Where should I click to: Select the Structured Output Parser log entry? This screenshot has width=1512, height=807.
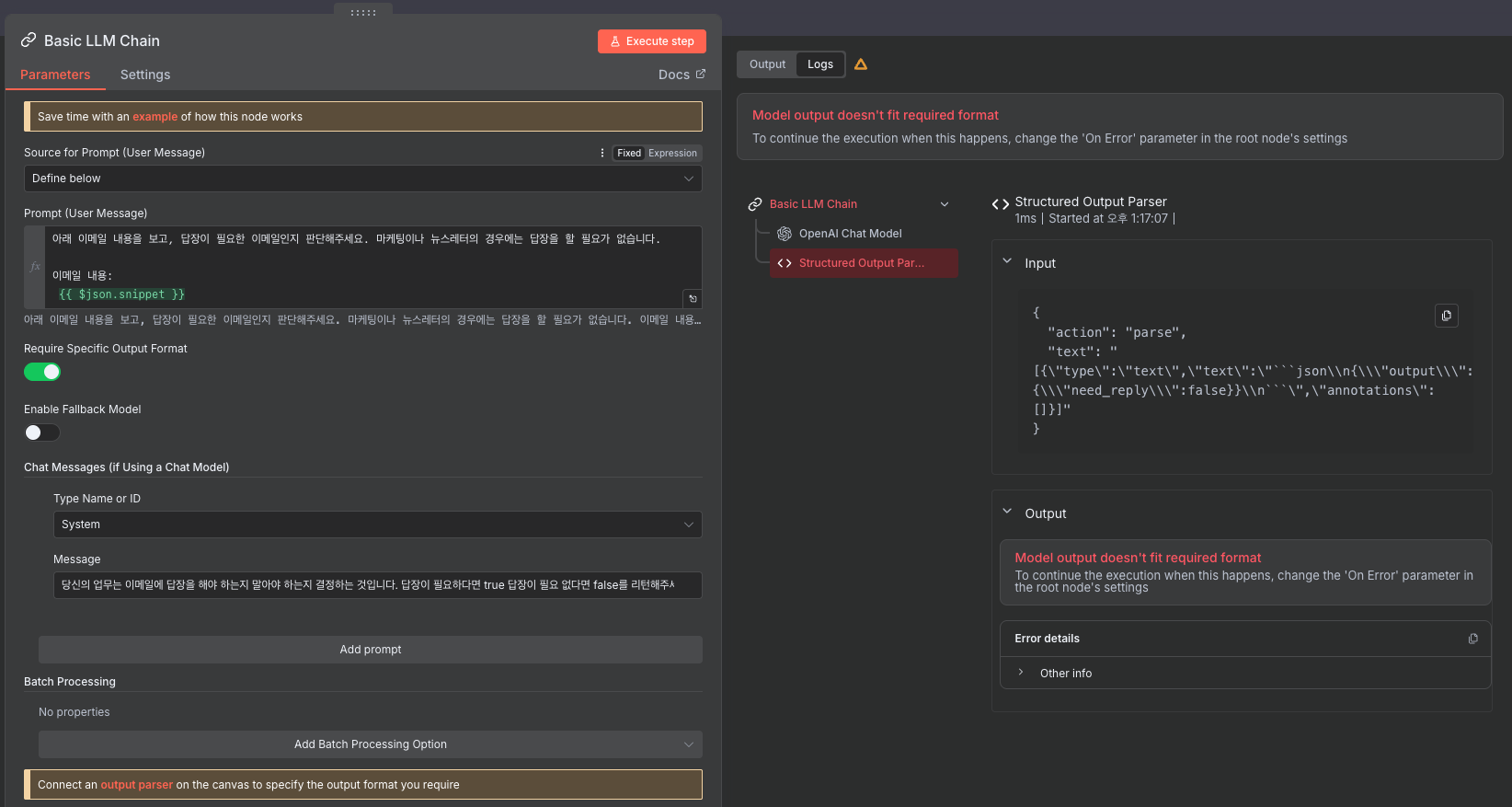tap(862, 263)
